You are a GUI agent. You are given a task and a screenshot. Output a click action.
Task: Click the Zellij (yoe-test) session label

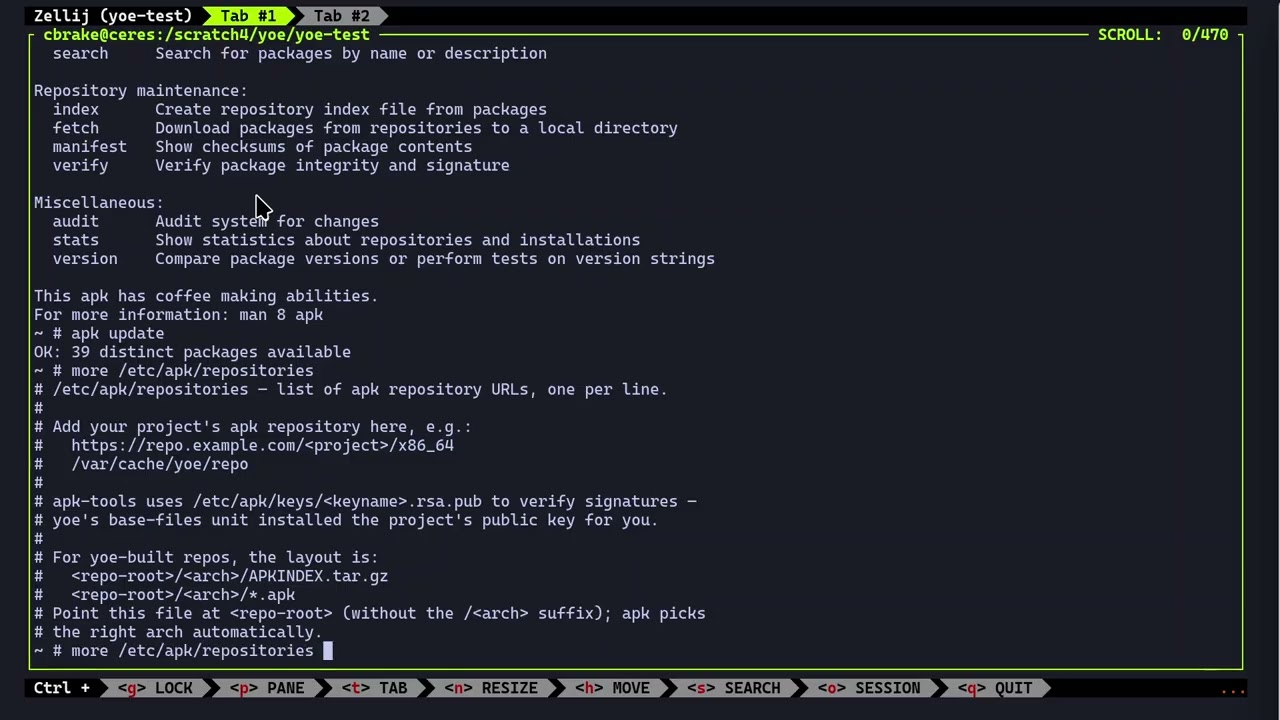coord(113,16)
